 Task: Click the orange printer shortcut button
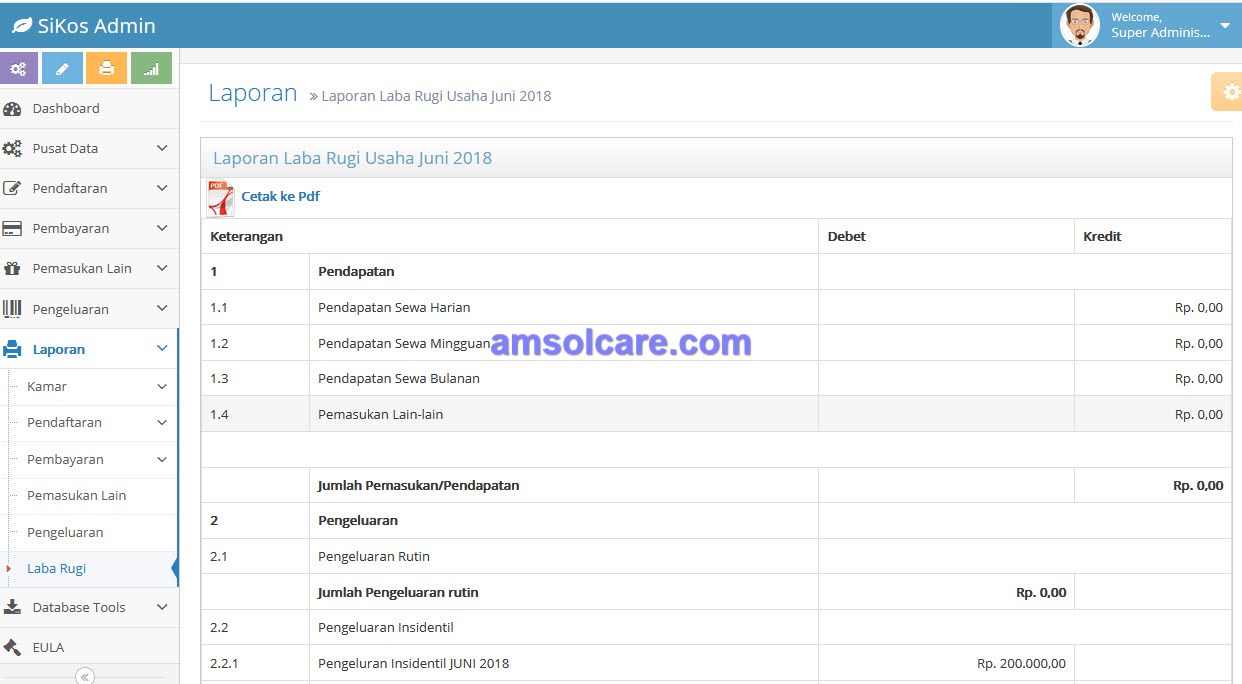(x=106, y=69)
